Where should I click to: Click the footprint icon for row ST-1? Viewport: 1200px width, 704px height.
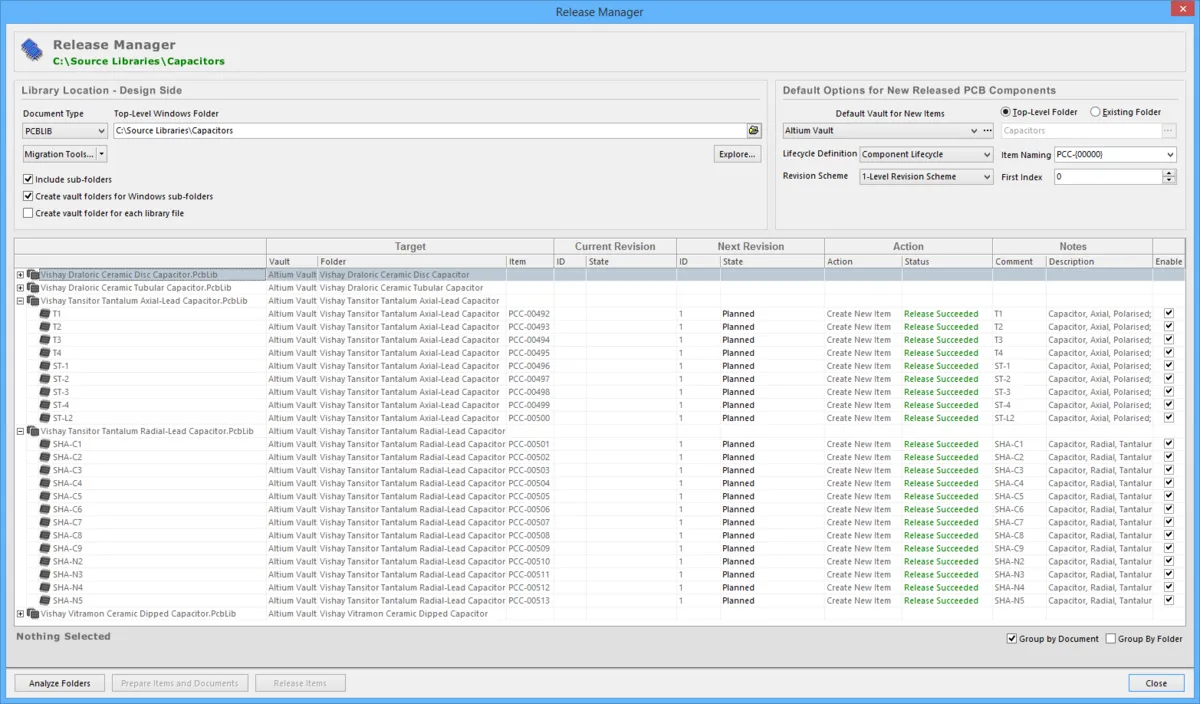(44, 366)
